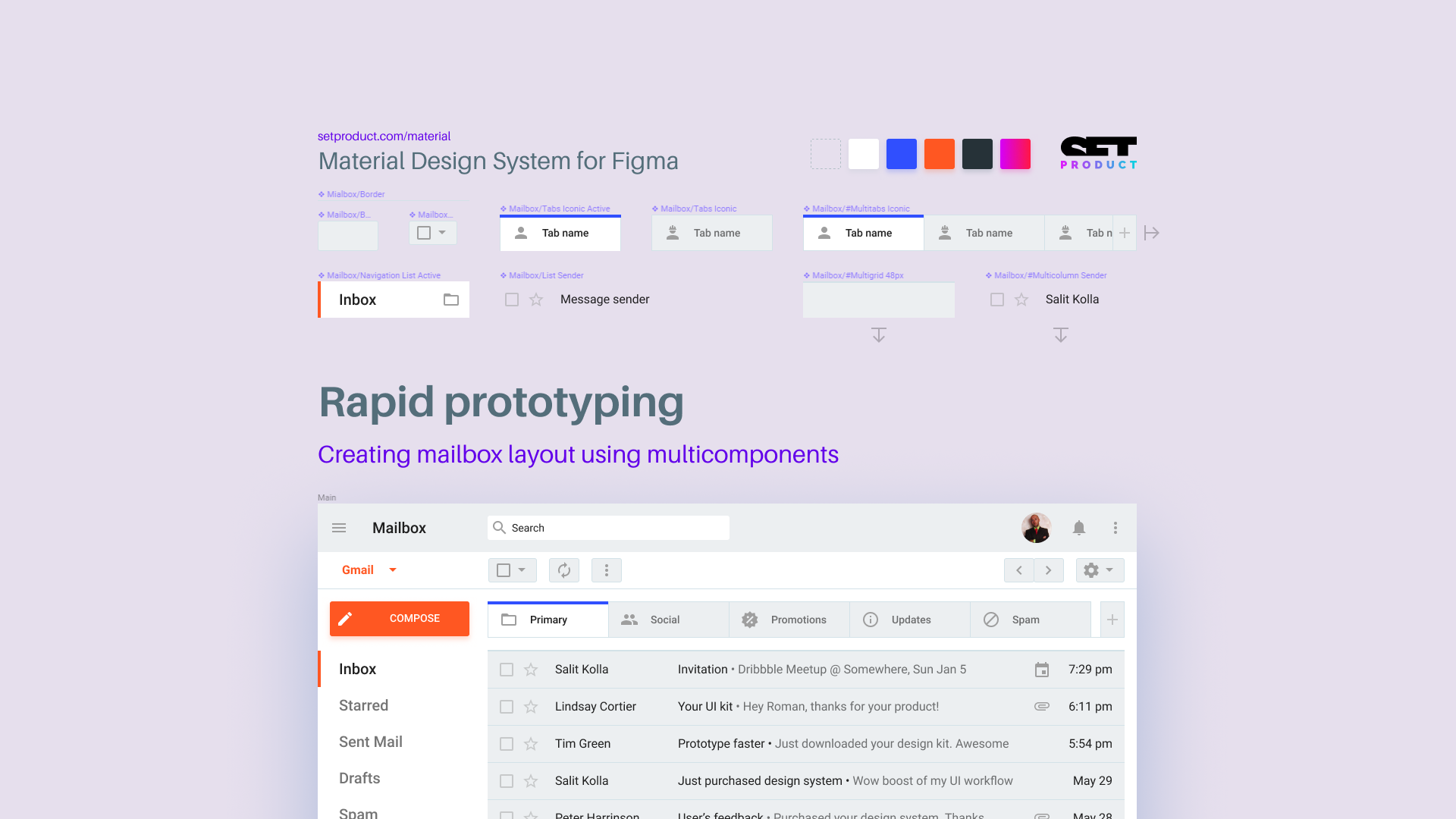Click the Search input field in mailbox

coord(607,528)
